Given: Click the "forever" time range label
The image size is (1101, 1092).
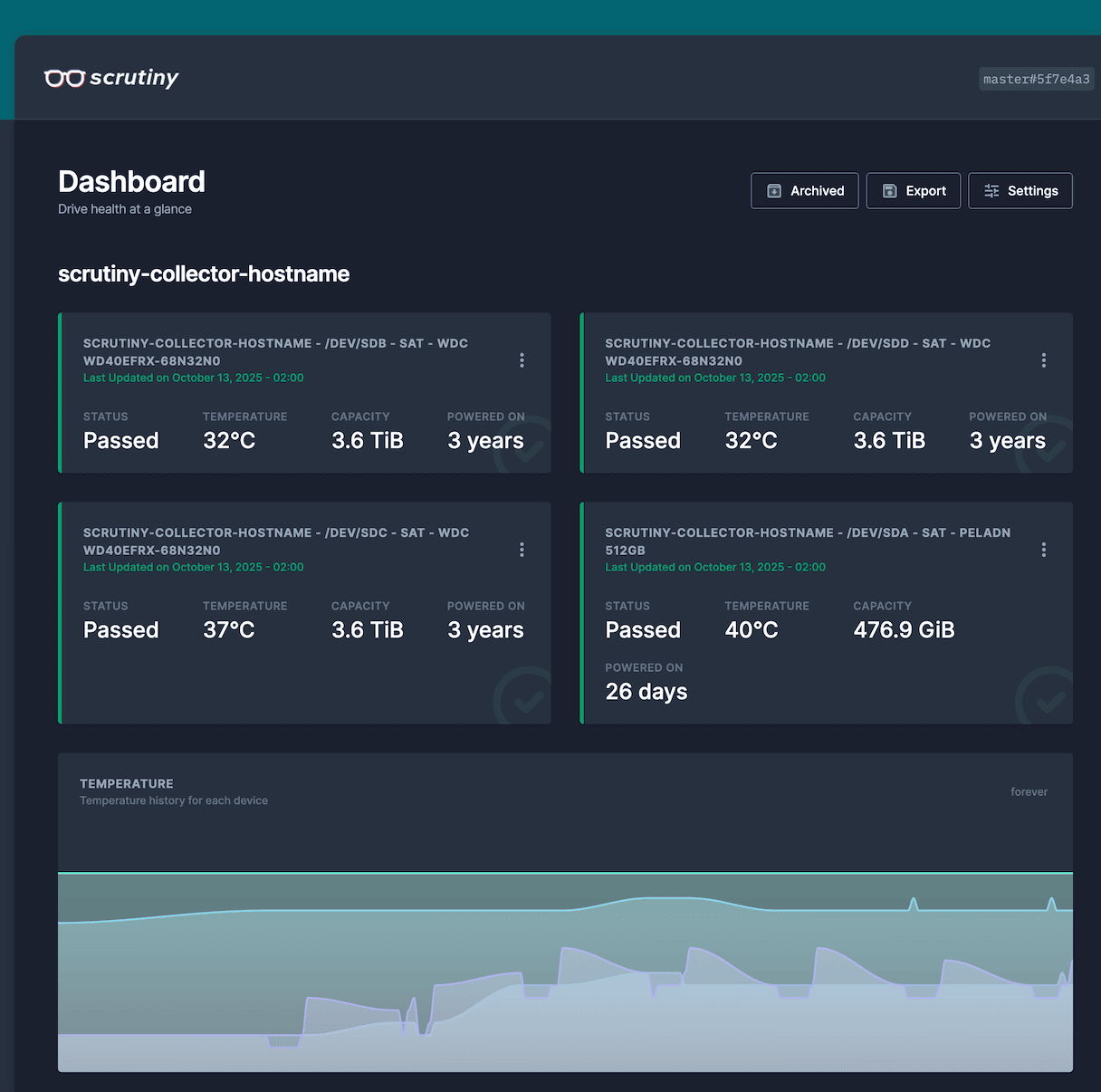Looking at the screenshot, I should (x=1029, y=792).
